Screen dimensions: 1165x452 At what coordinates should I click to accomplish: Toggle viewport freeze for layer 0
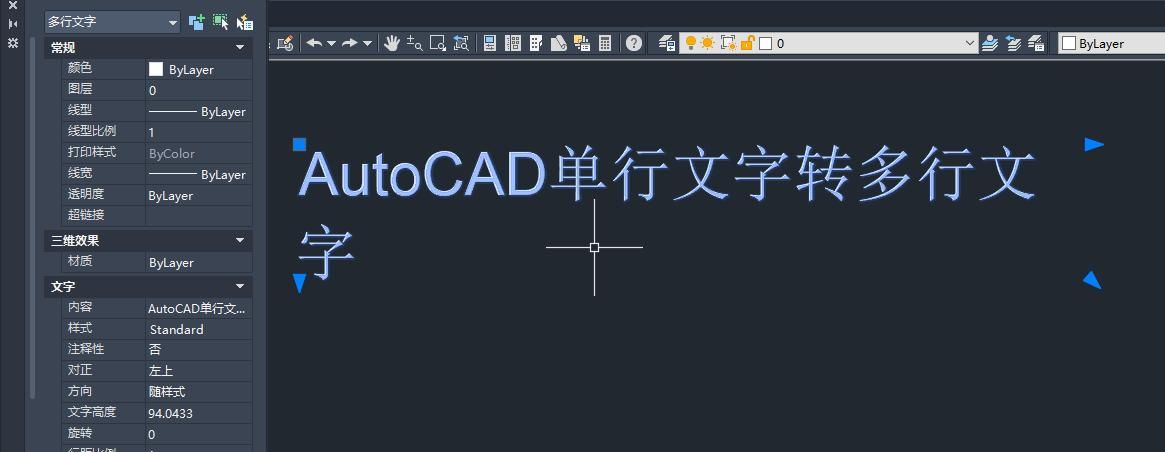click(x=728, y=43)
